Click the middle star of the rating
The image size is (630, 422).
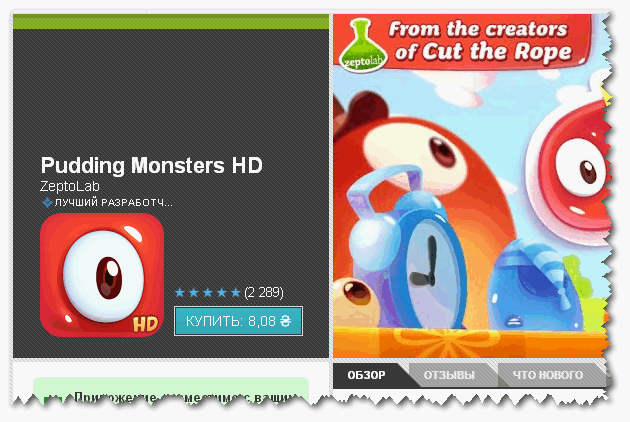(x=208, y=292)
